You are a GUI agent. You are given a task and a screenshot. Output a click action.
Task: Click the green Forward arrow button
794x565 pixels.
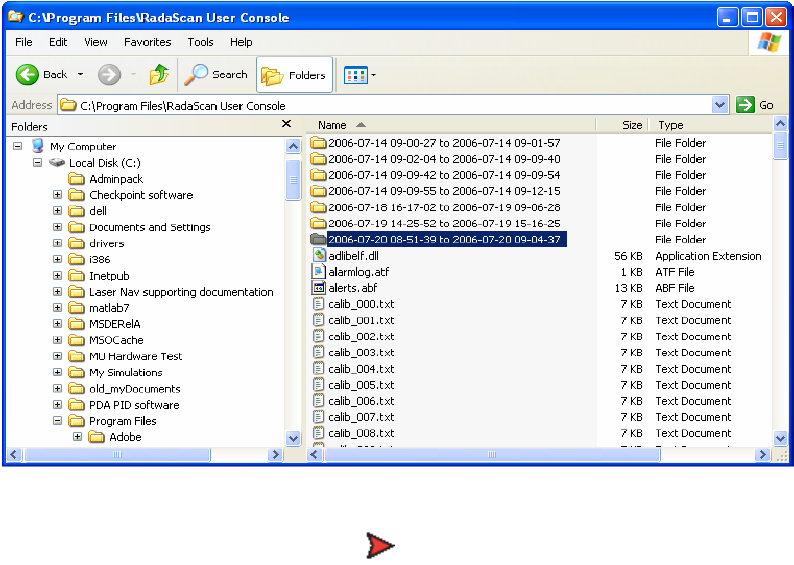[109, 75]
